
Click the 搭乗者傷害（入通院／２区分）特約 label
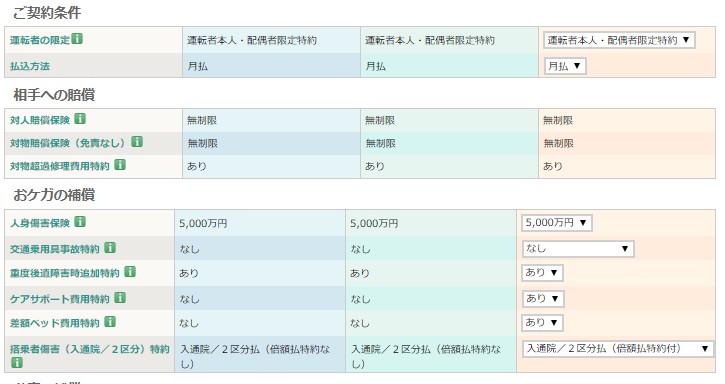pos(90,349)
